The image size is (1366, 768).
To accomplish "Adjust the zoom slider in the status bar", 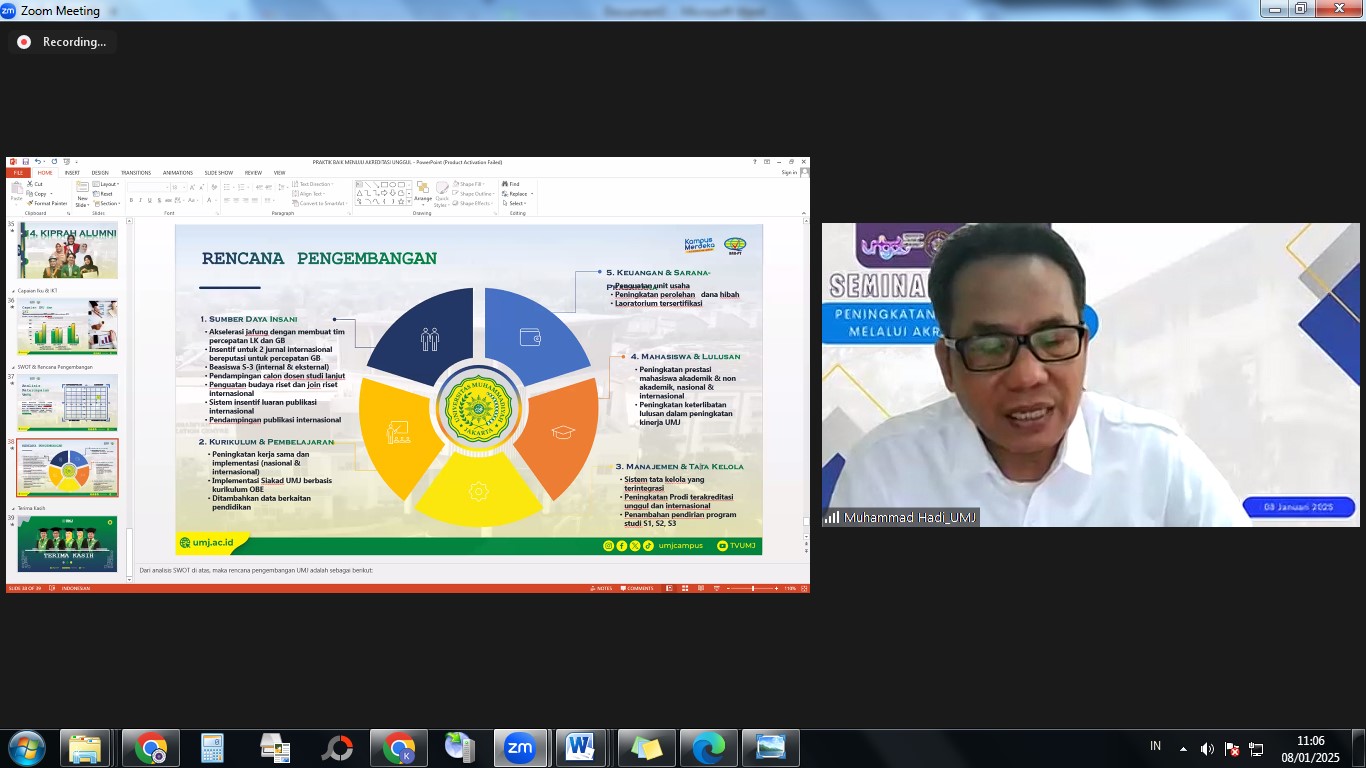I will pos(753,588).
